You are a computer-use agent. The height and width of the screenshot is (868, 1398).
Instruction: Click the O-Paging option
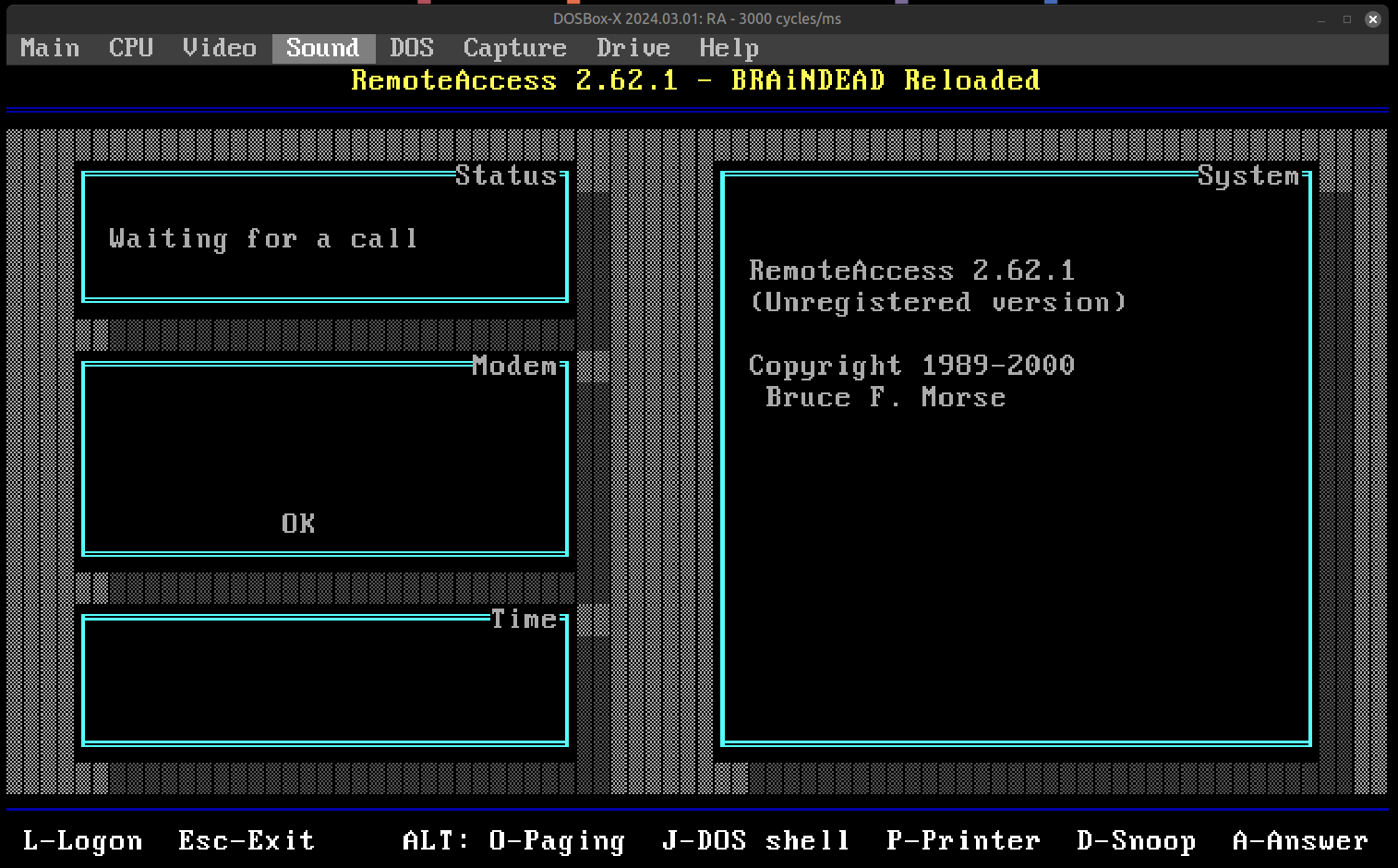557,840
